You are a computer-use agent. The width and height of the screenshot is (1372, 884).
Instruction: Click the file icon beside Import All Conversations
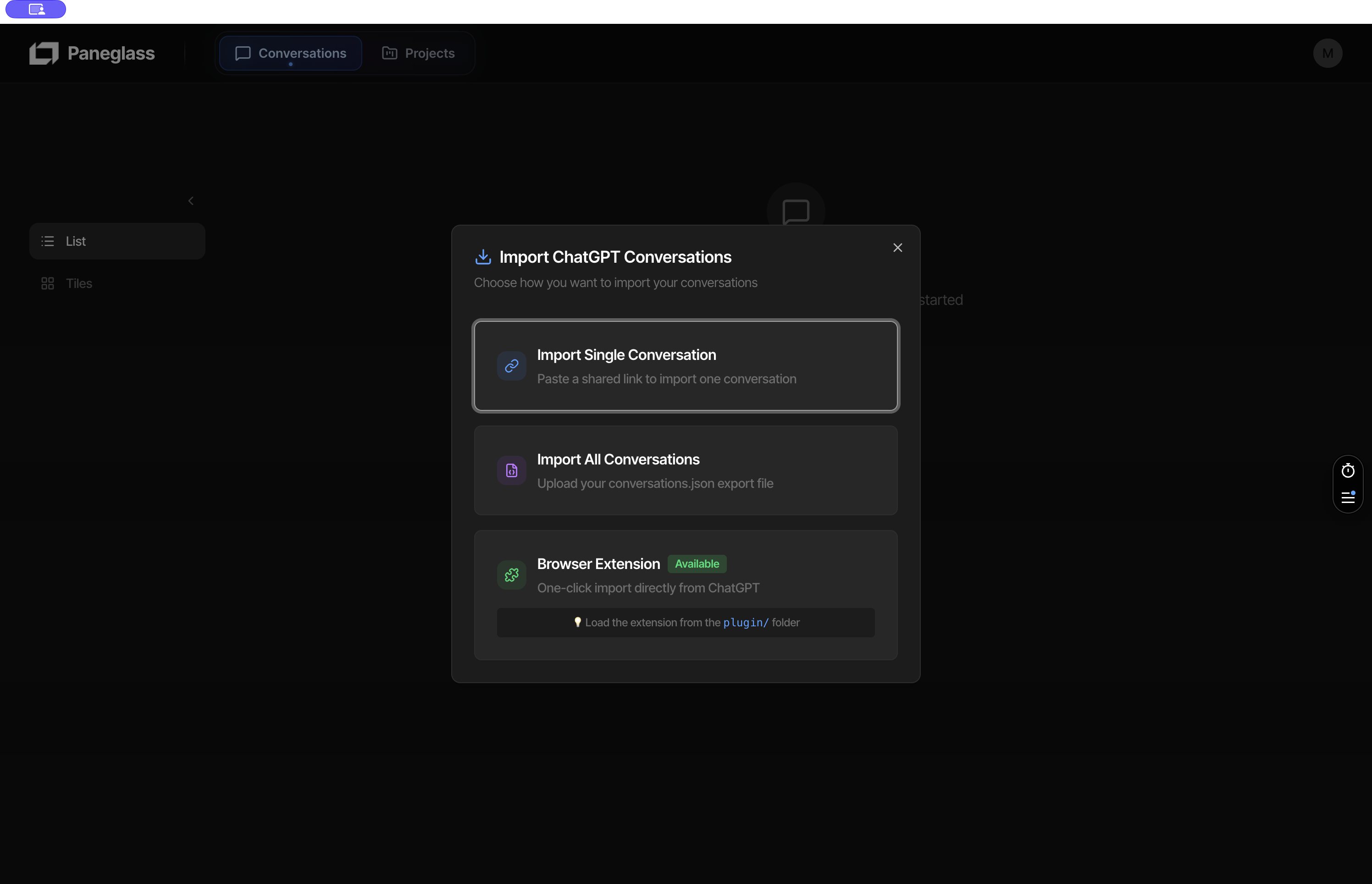(x=511, y=470)
